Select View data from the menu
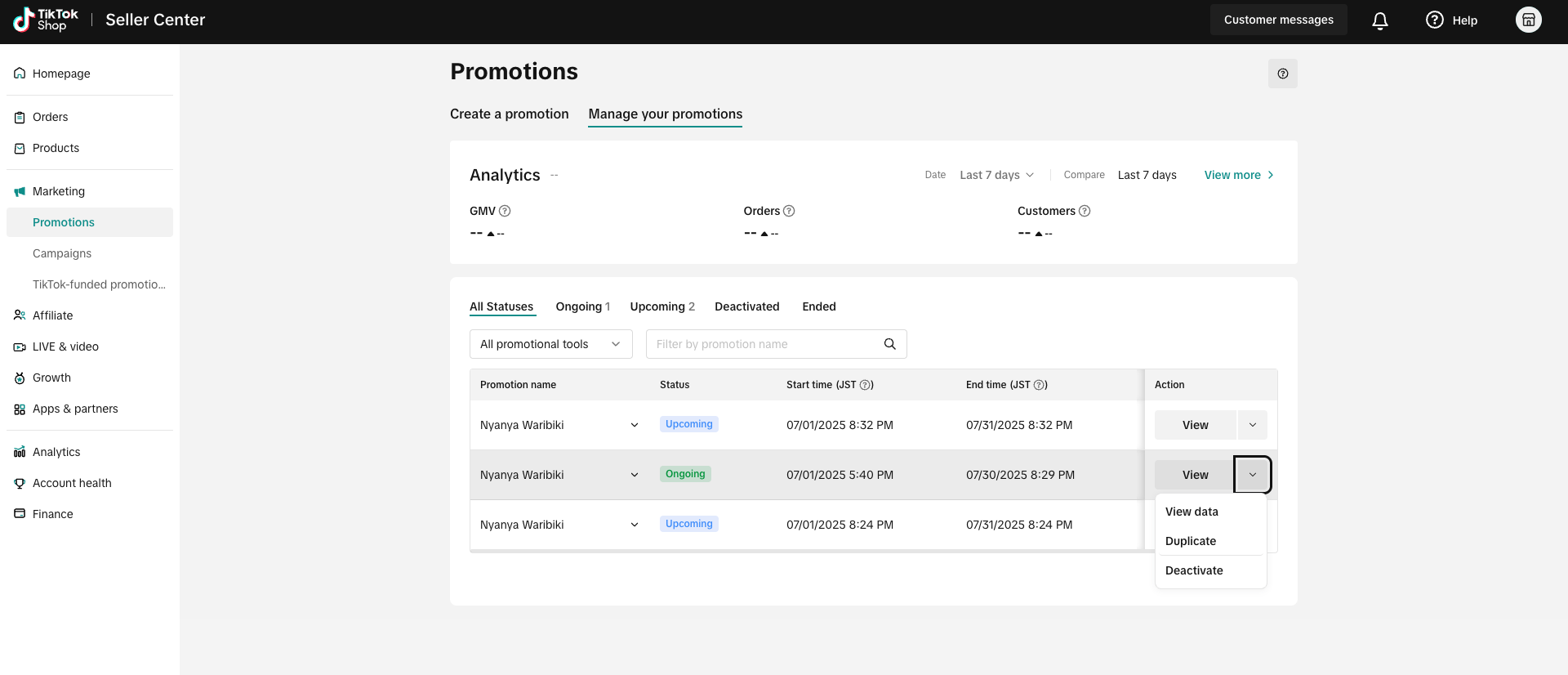Image resolution: width=1568 pixels, height=675 pixels. tap(1211, 512)
